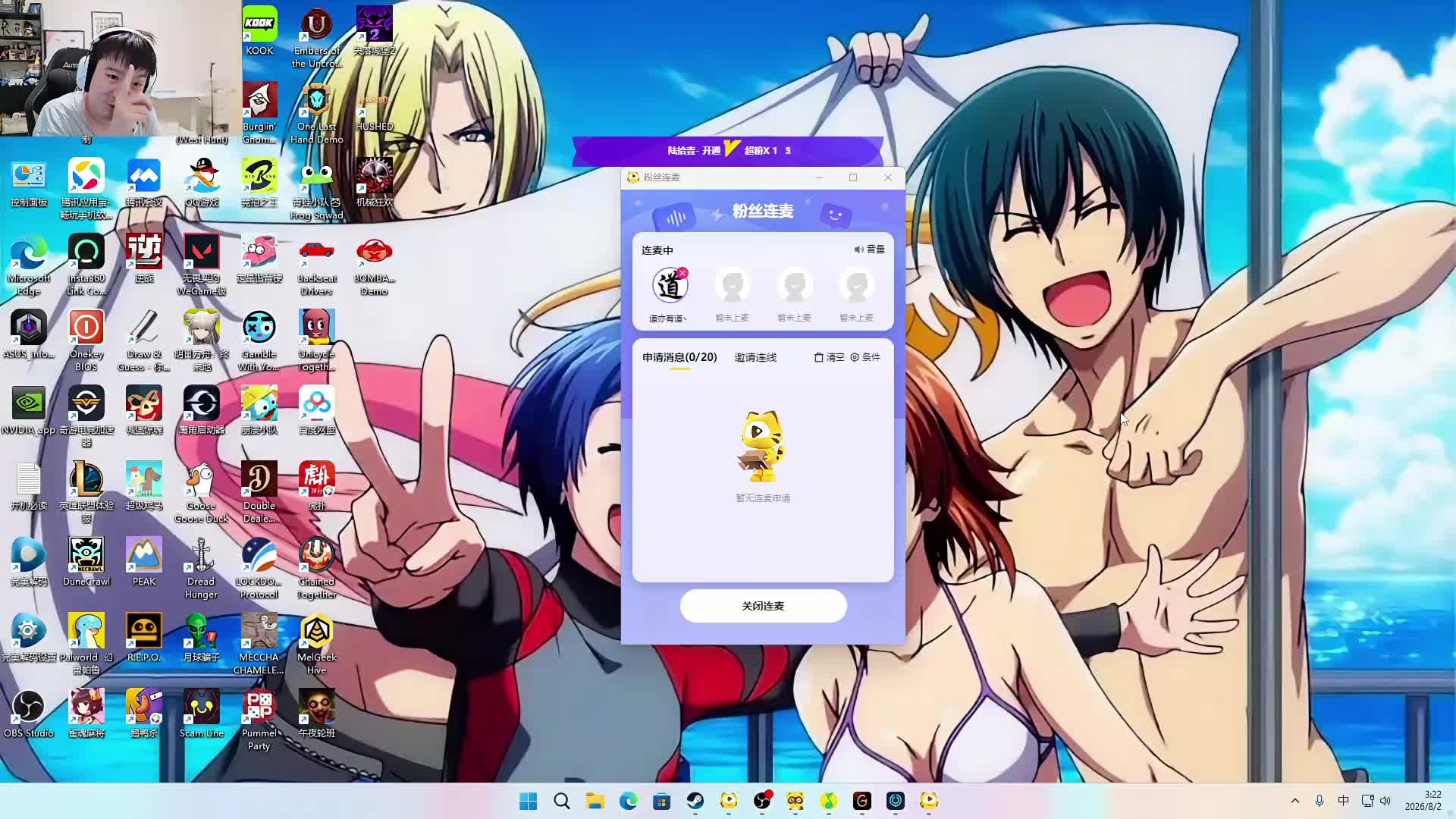Open the MelGeek Hive shortcut

[316, 643]
